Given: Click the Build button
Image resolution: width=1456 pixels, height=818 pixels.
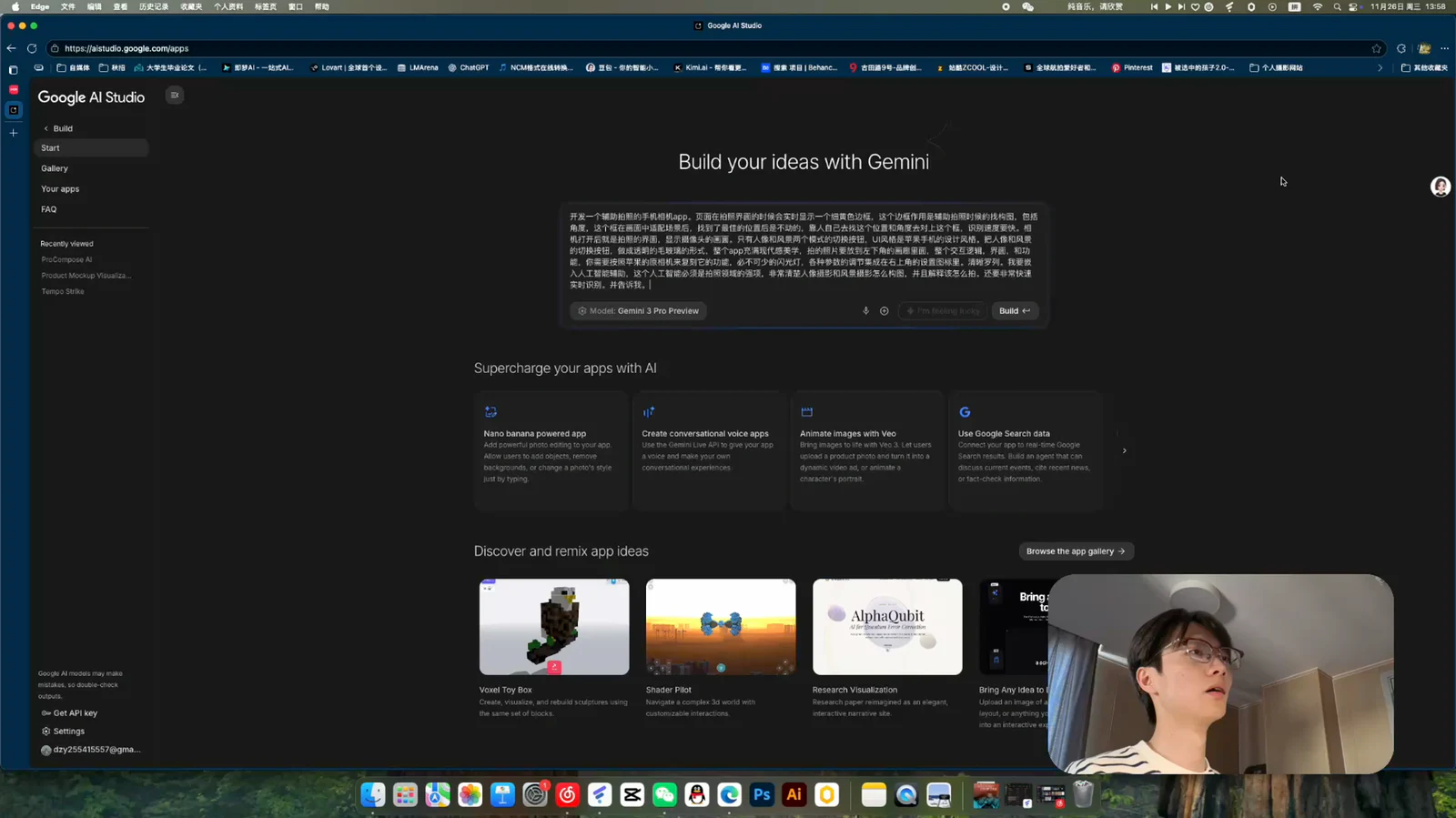Looking at the screenshot, I should (x=1014, y=311).
